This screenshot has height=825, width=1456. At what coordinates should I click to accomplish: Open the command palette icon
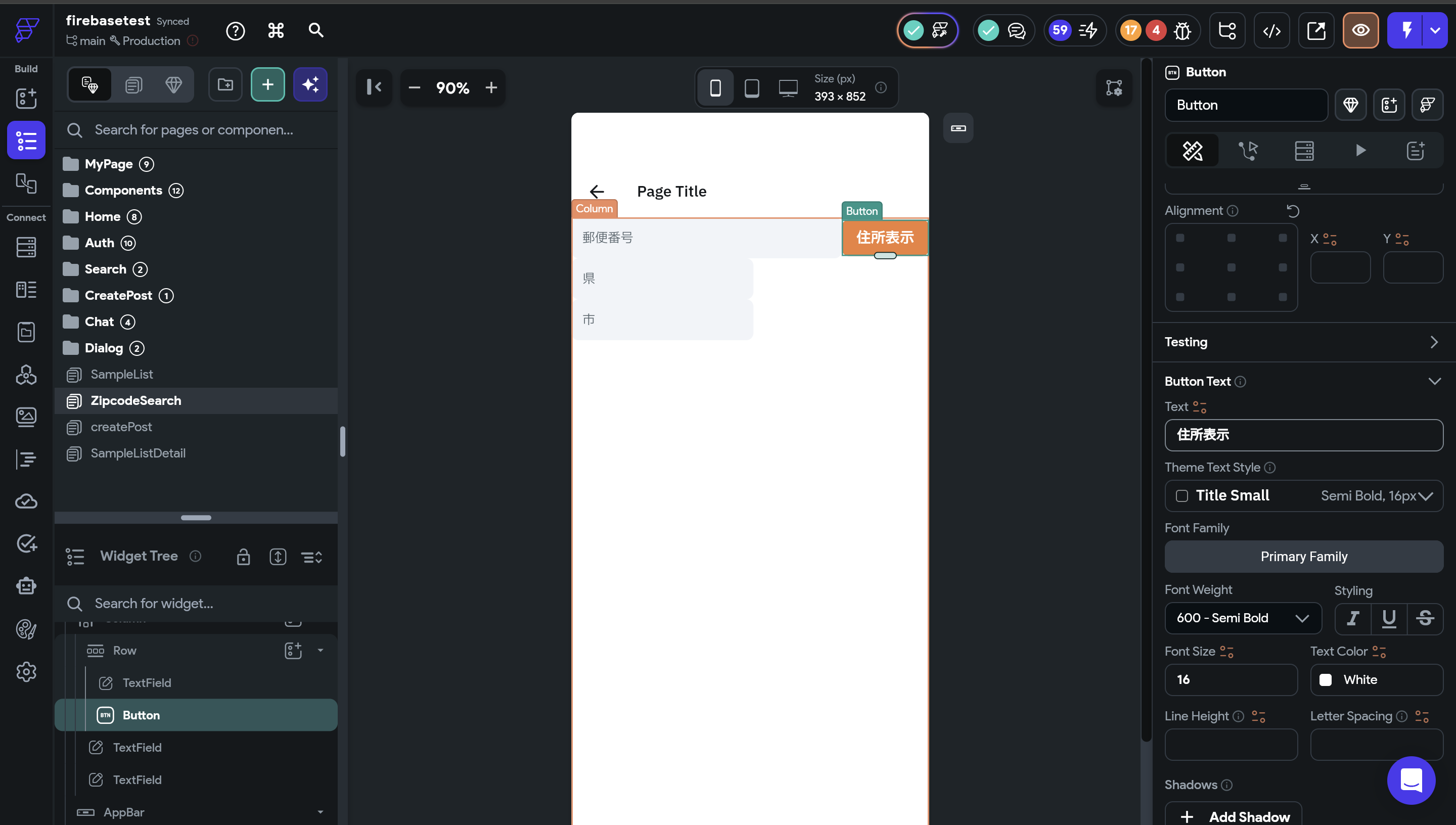[276, 30]
